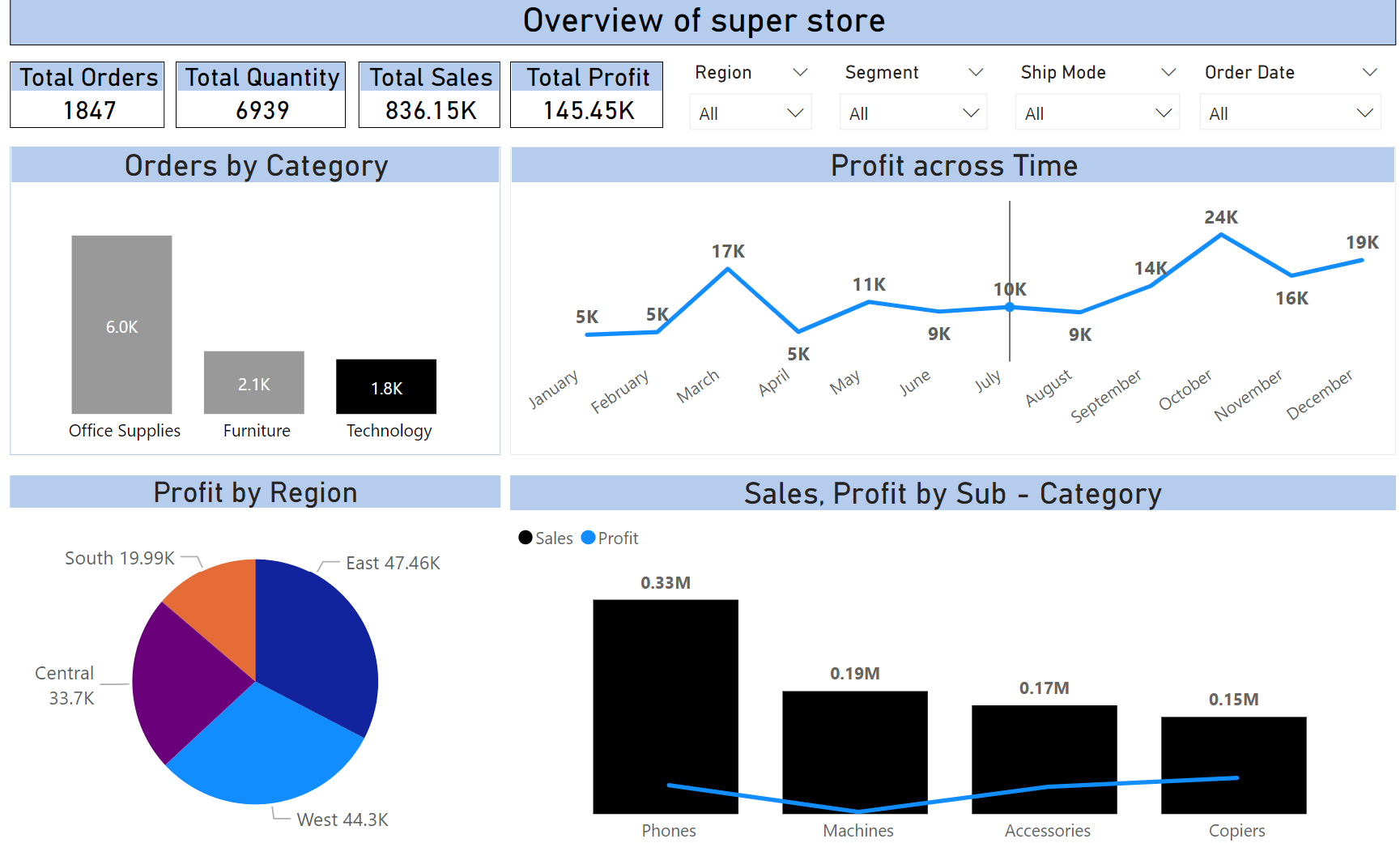Expand the Segment slicer header chevron
The height and width of the screenshot is (860, 1400).
coord(975,72)
